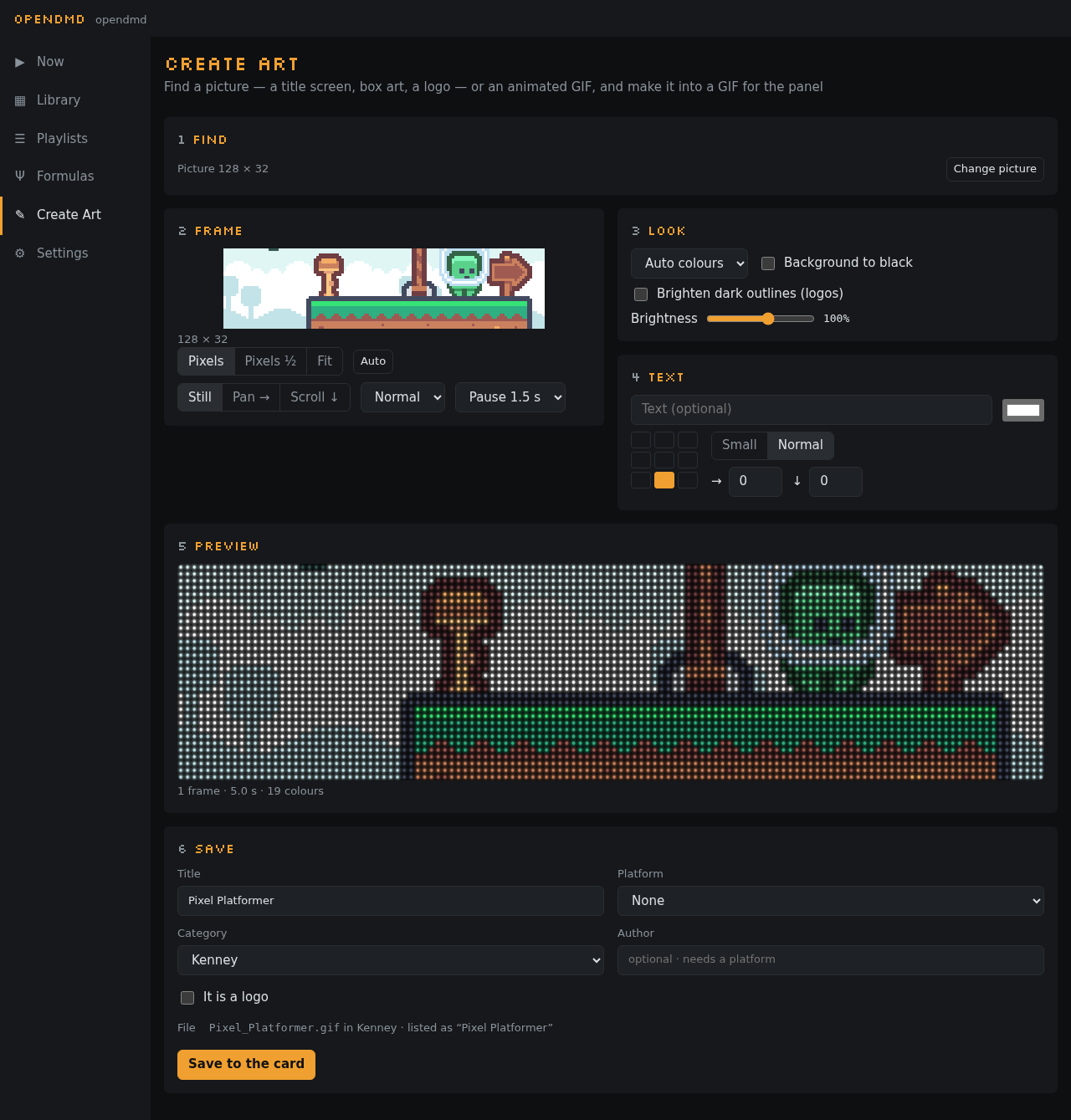Image resolution: width=1071 pixels, height=1120 pixels.
Task: Click the Change picture button
Action: 995,169
